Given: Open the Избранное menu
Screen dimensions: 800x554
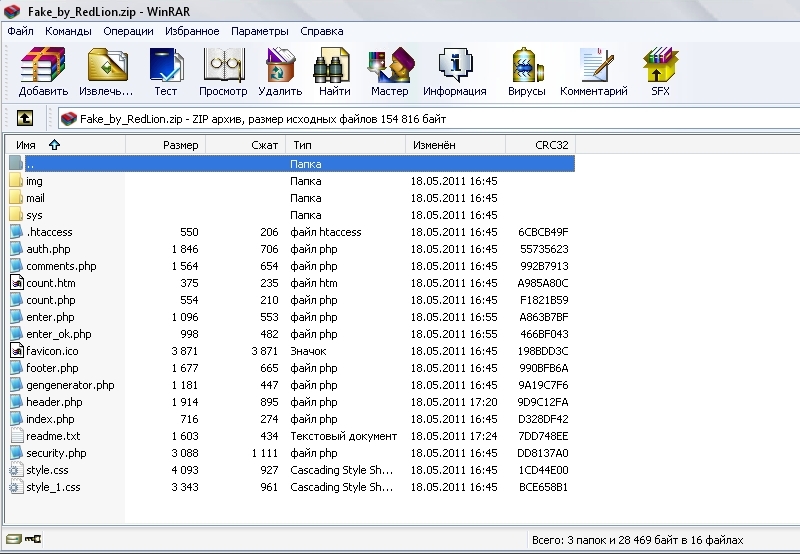Looking at the screenshot, I should (192, 31).
